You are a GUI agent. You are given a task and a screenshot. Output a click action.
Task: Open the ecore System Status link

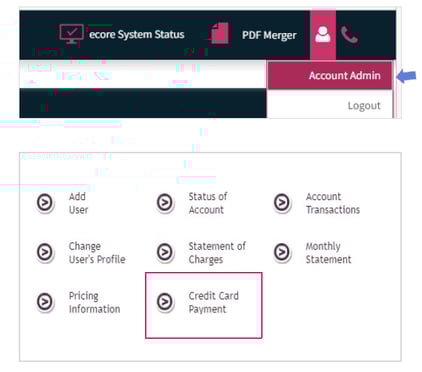pos(137,34)
